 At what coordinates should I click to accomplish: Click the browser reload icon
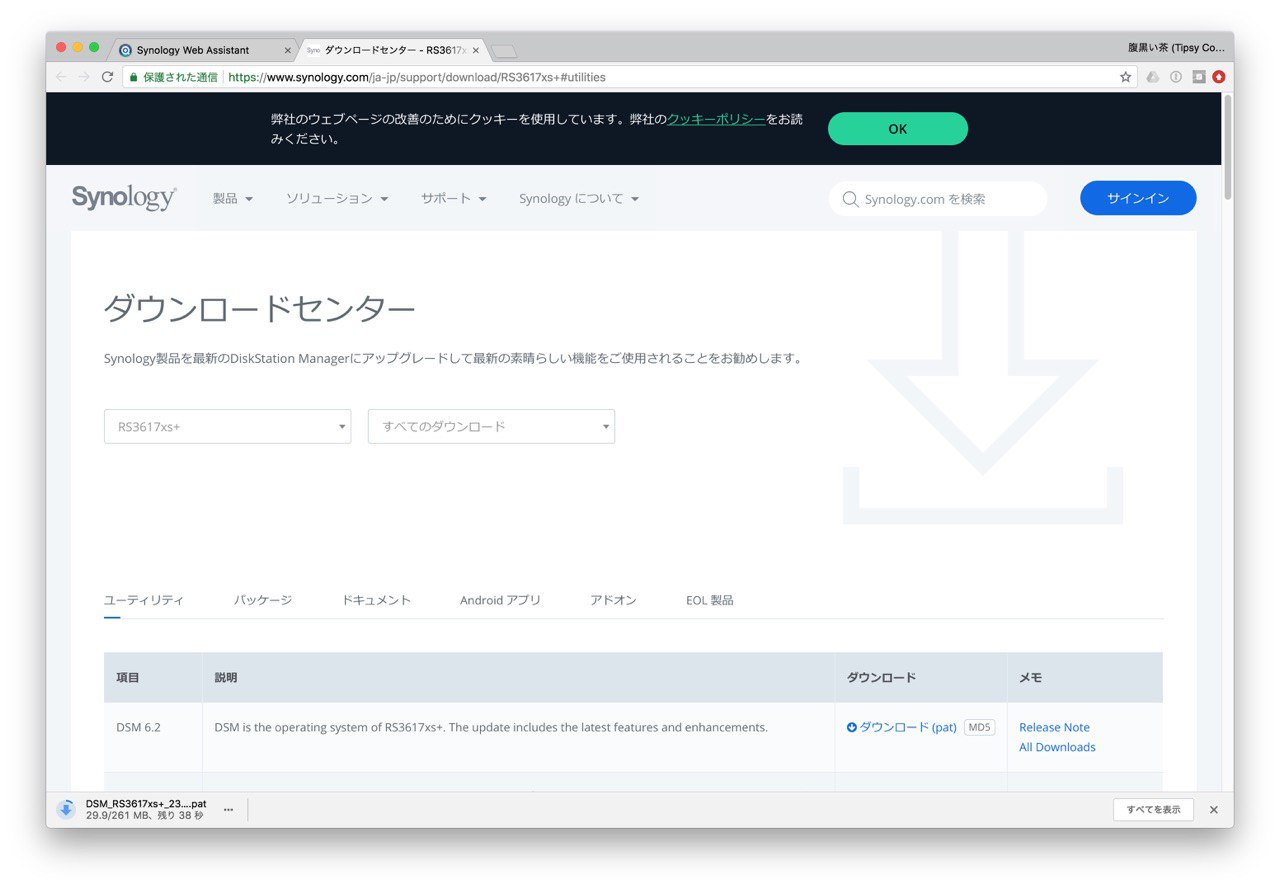click(x=107, y=77)
